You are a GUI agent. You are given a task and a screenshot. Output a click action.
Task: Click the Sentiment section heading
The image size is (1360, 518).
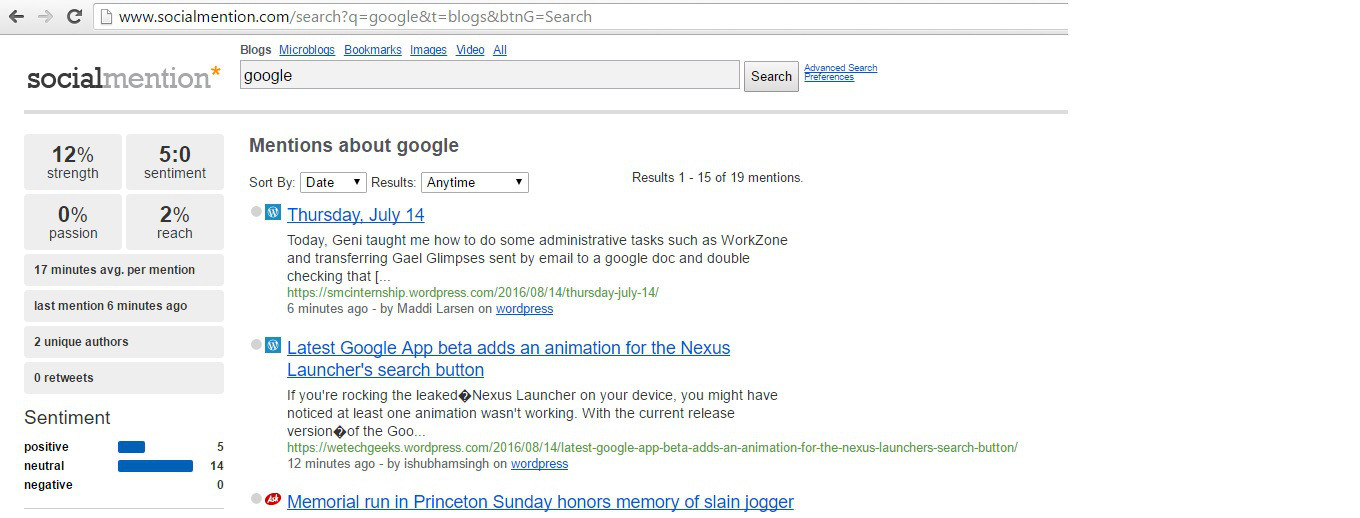67,418
